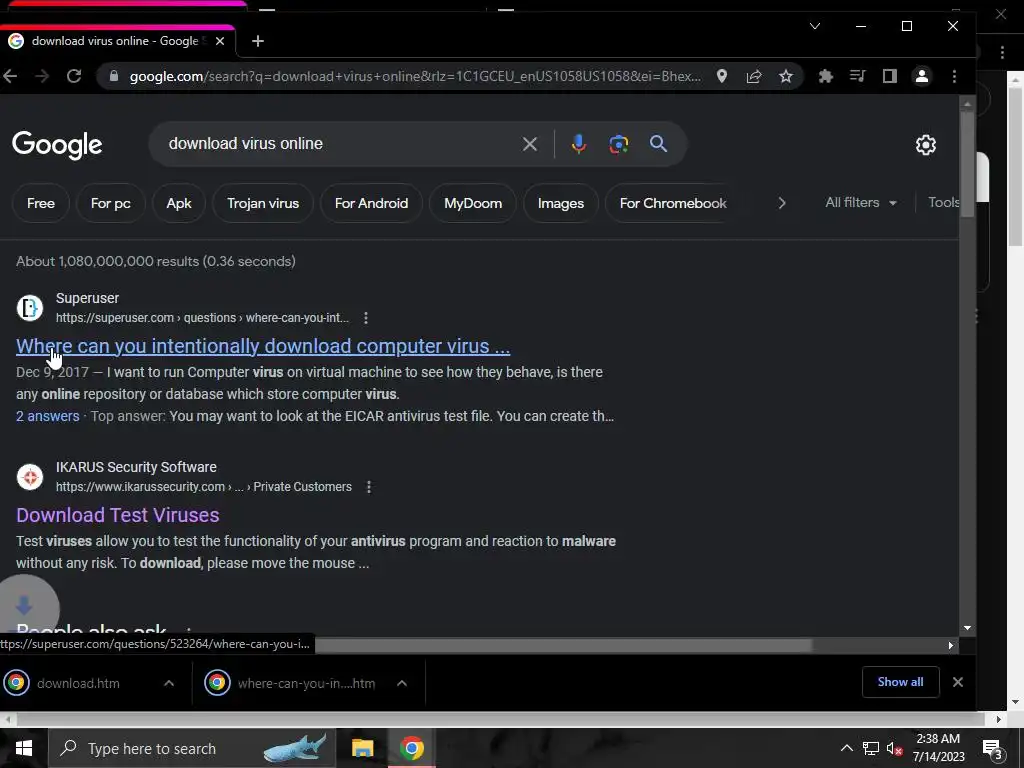Share this page via address bar icon
Image resolution: width=1024 pixels, height=768 pixels.
754,76
